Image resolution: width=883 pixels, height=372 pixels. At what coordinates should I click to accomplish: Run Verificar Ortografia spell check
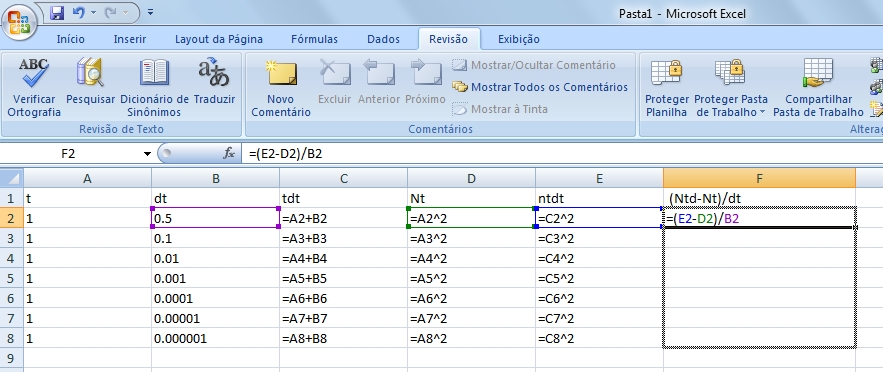point(34,87)
